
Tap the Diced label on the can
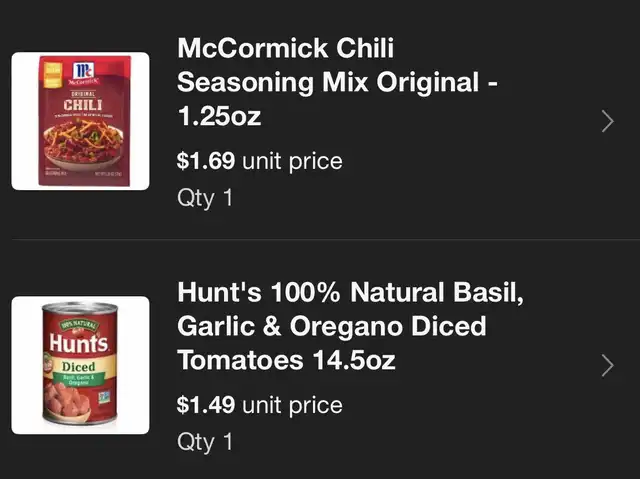click(x=79, y=367)
